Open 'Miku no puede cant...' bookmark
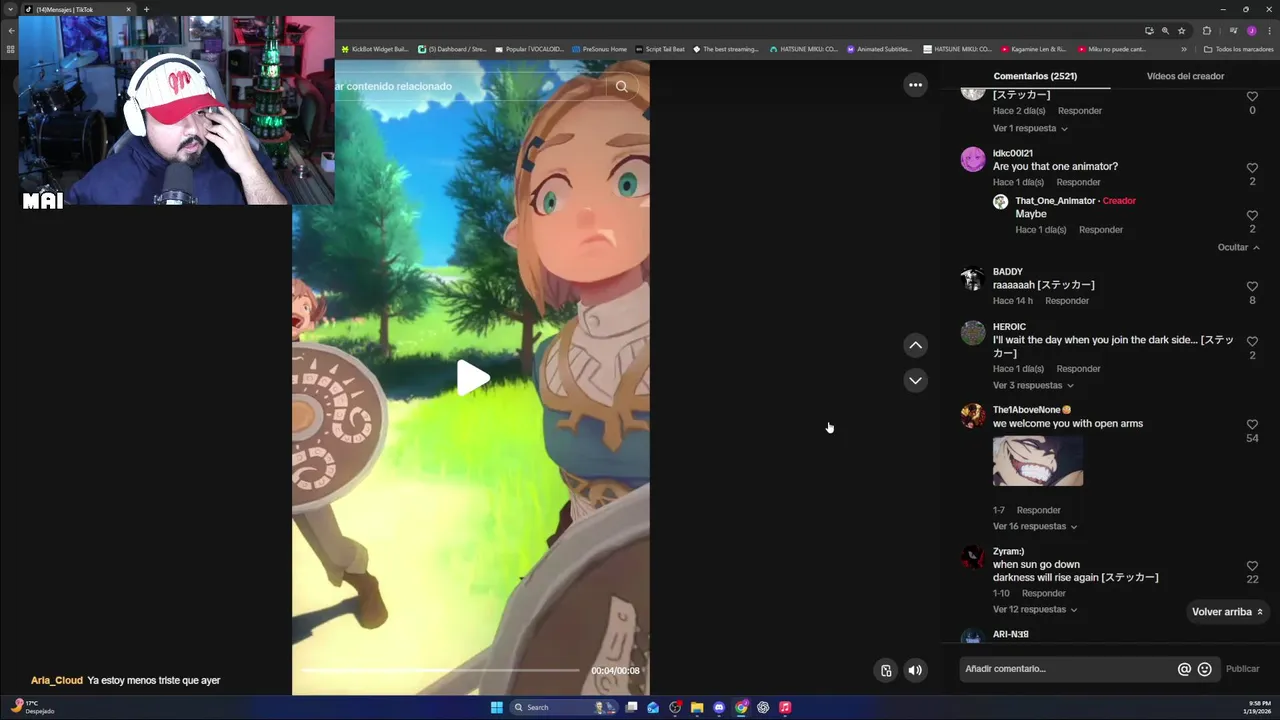The width and height of the screenshot is (1280, 720). 1110,49
